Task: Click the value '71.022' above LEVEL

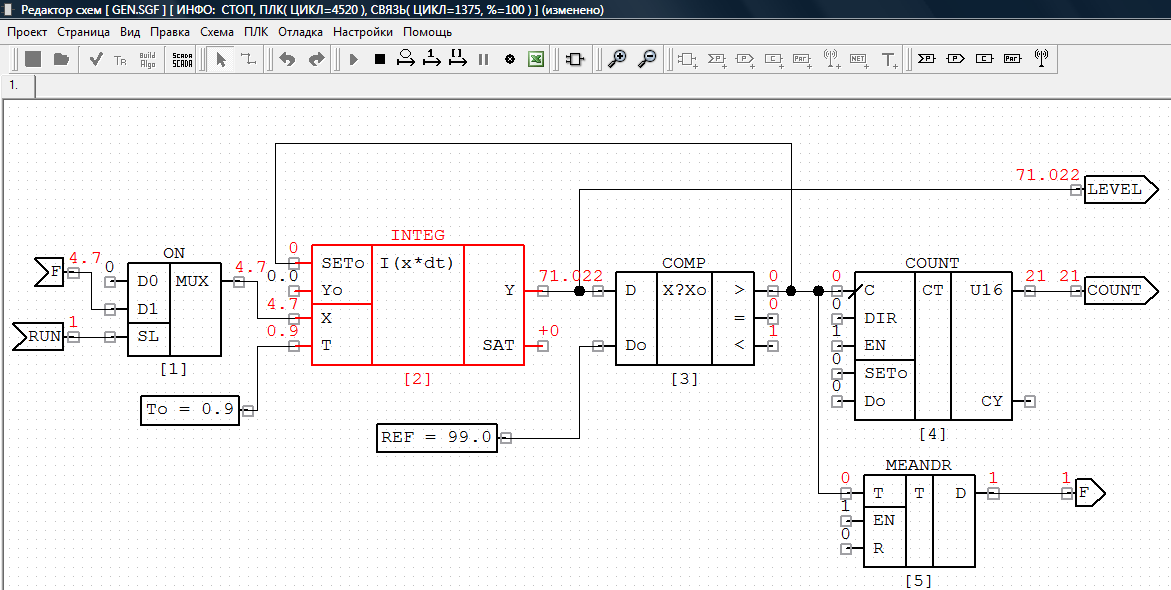Action: 1048,175
